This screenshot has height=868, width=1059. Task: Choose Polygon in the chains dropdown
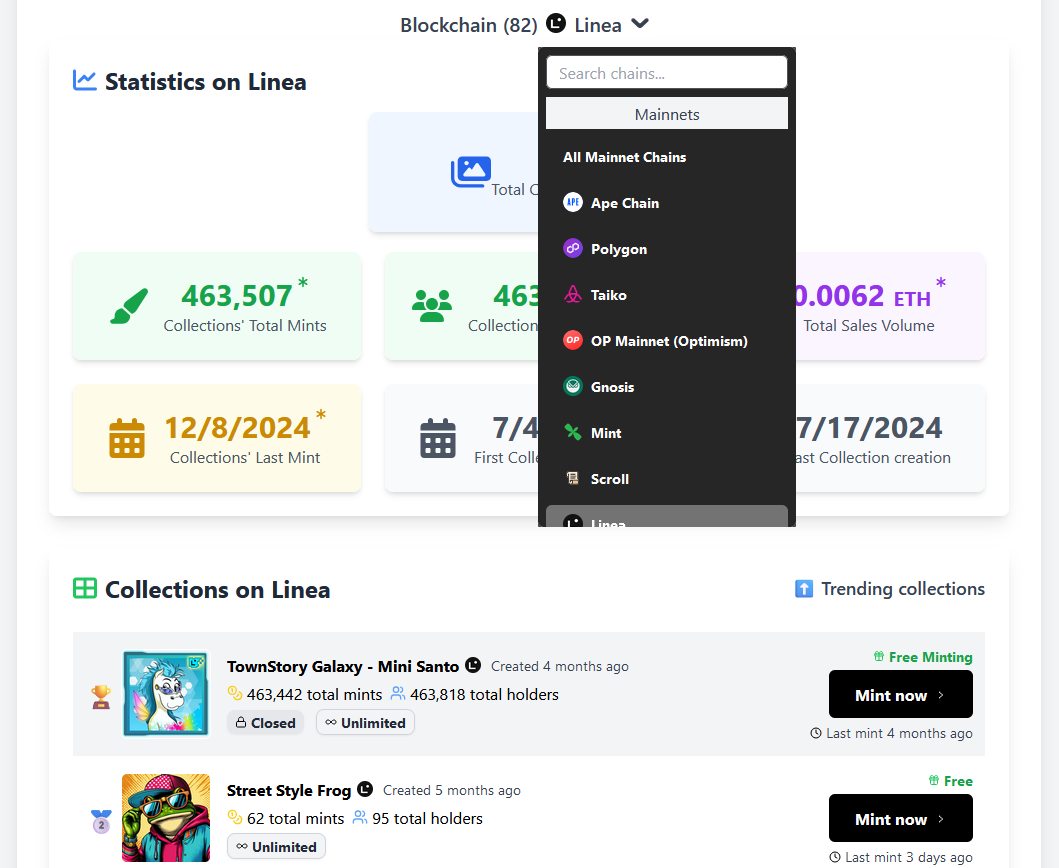coord(618,249)
